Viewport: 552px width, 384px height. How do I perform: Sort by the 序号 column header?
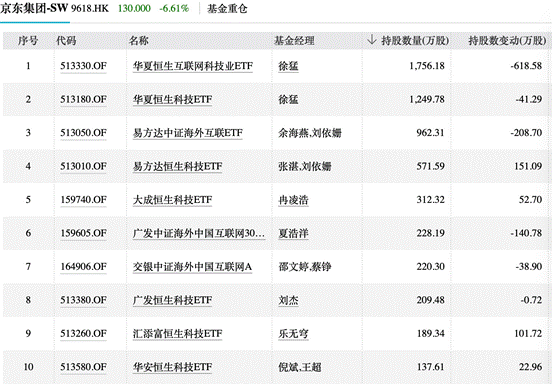[28, 41]
